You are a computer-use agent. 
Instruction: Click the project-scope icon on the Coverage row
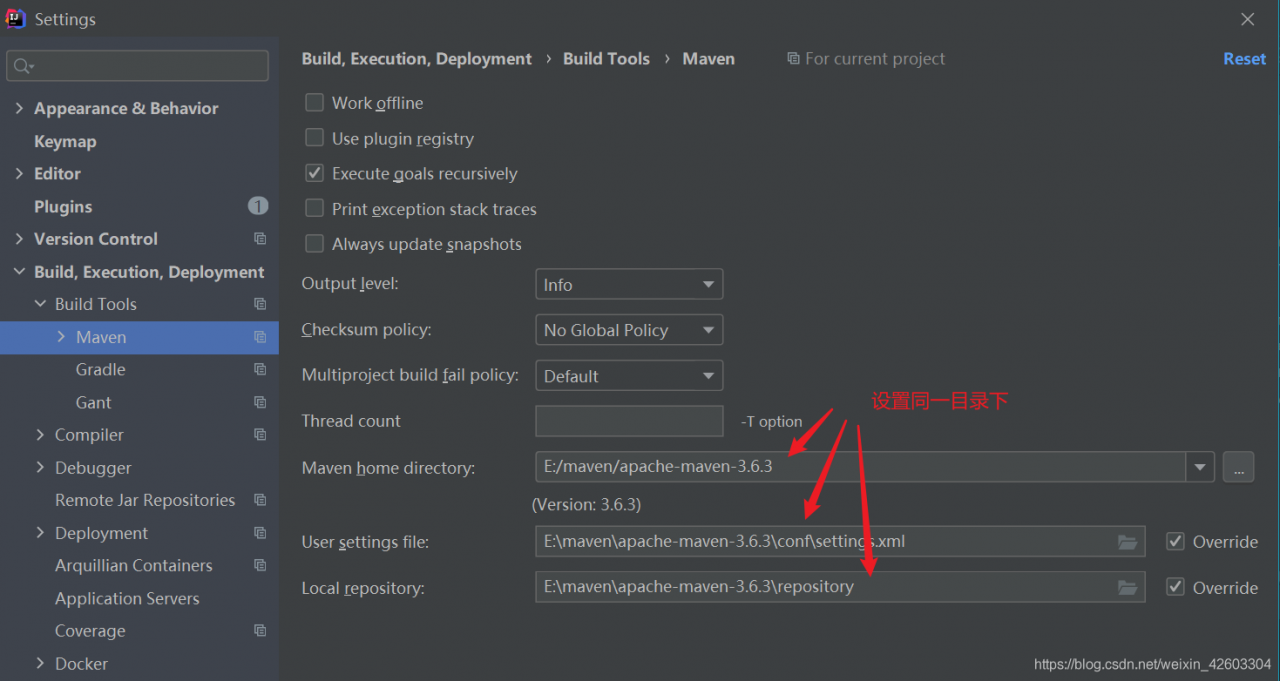260,631
